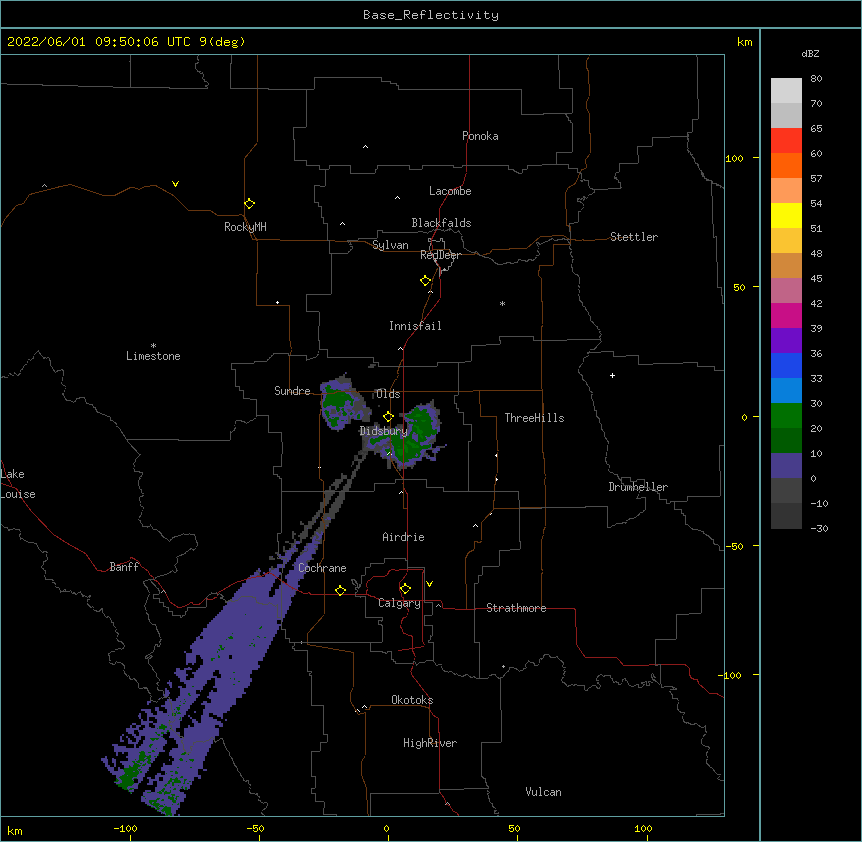Click the orange 60-57 dBZ legend swatch

tap(786, 165)
